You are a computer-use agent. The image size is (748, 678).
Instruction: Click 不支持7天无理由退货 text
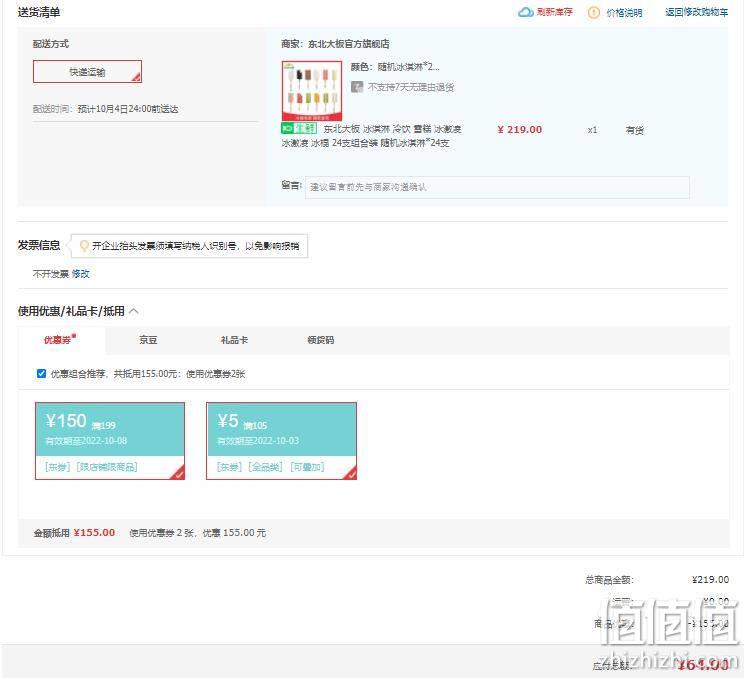click(x=411, y=87)
